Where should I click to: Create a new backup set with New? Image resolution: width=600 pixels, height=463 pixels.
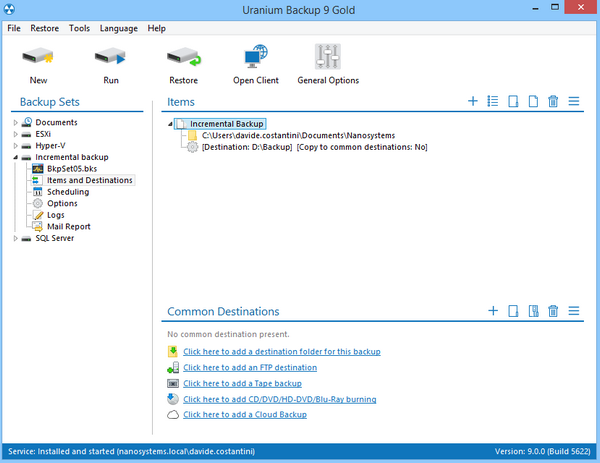tap(38, 65)
